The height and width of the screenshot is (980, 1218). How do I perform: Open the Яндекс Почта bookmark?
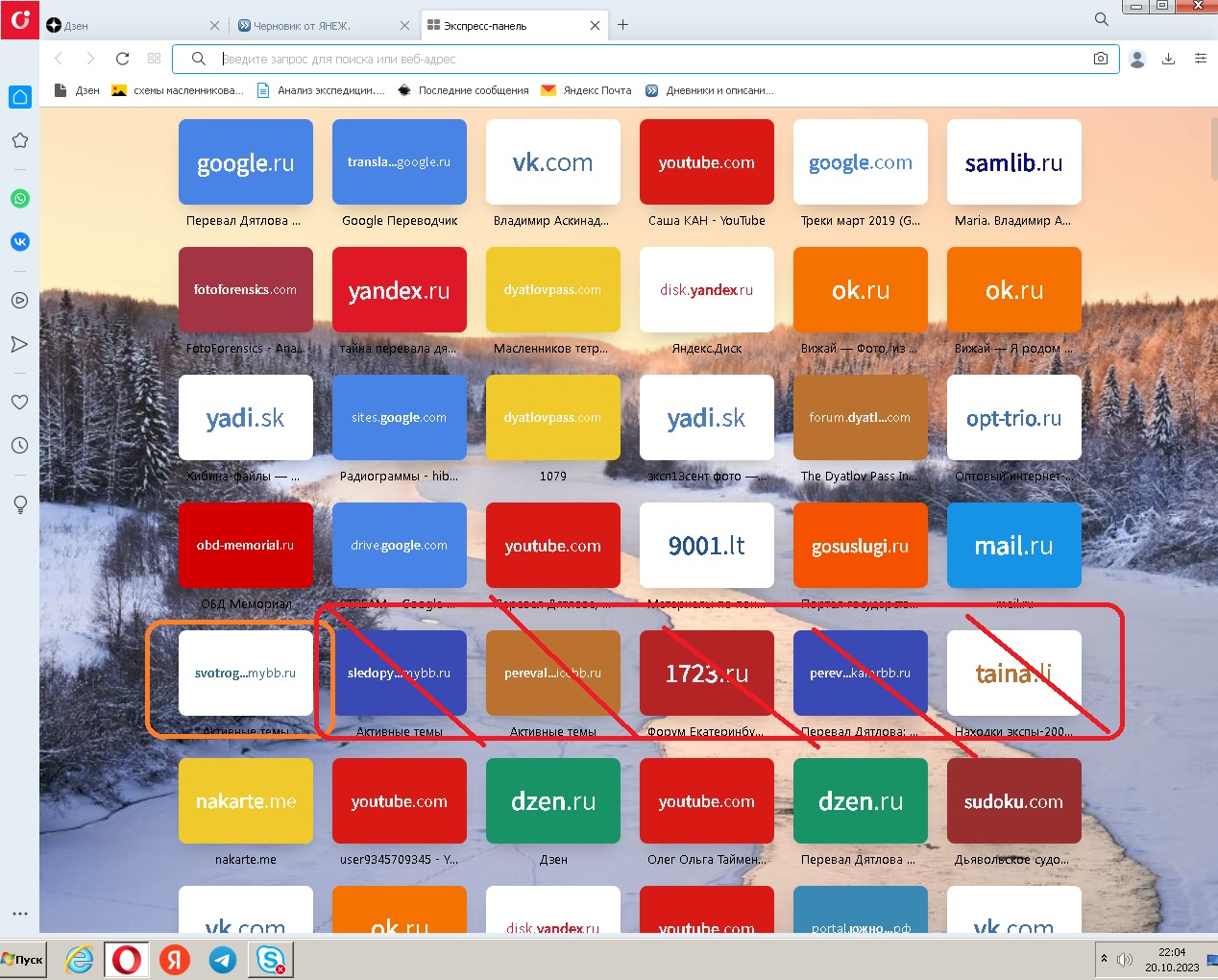pyautogui.click(x=586, y=90)
